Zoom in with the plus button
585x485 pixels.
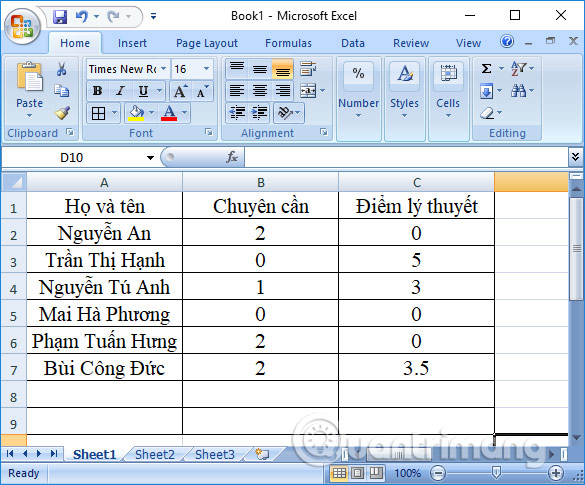click(x=556, y=473)
